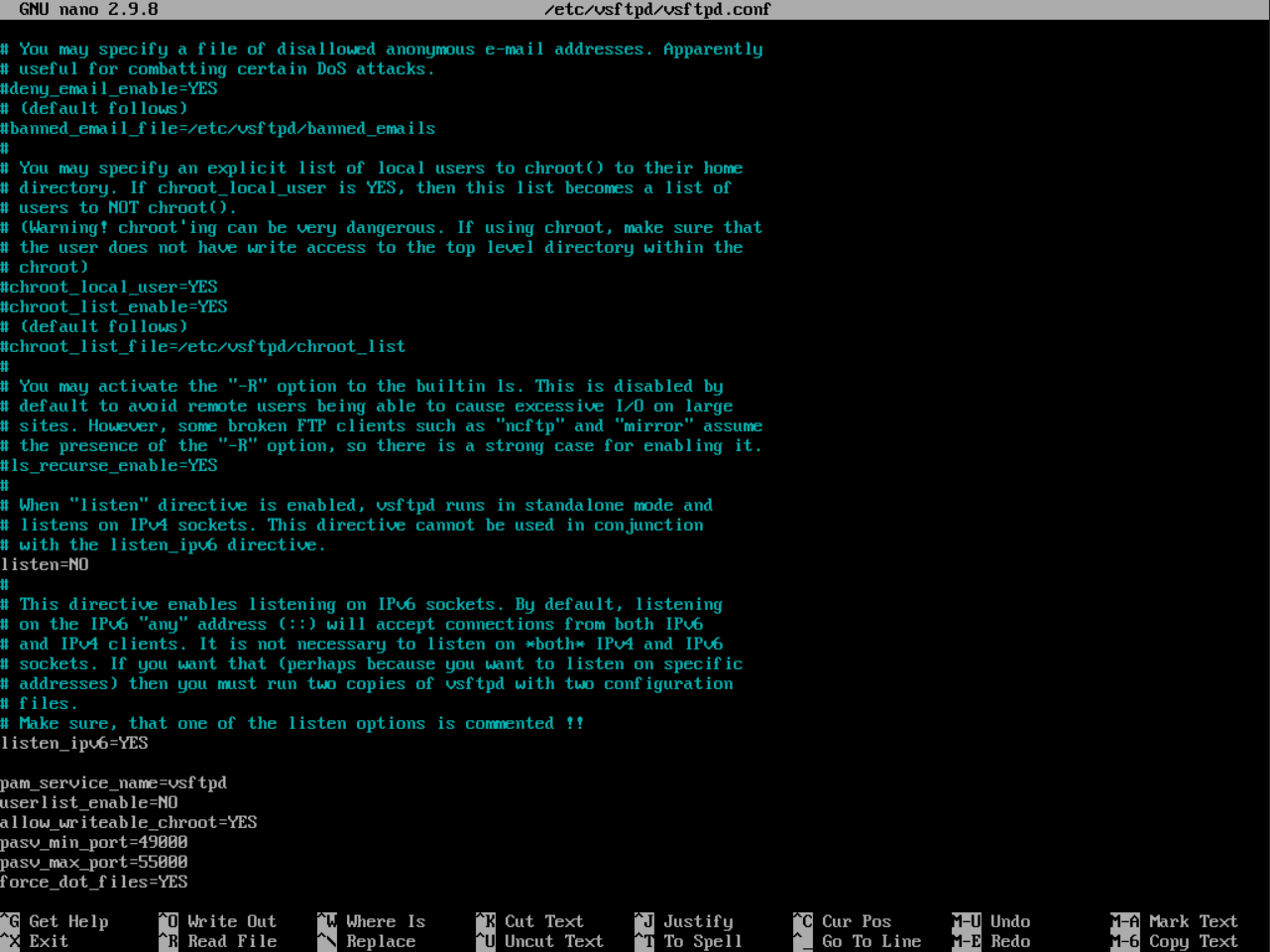This screenshot has height=952, width=1270.
Task: Click the ^C Cur Pos shortcut
Action: click(x=843, y=921)
